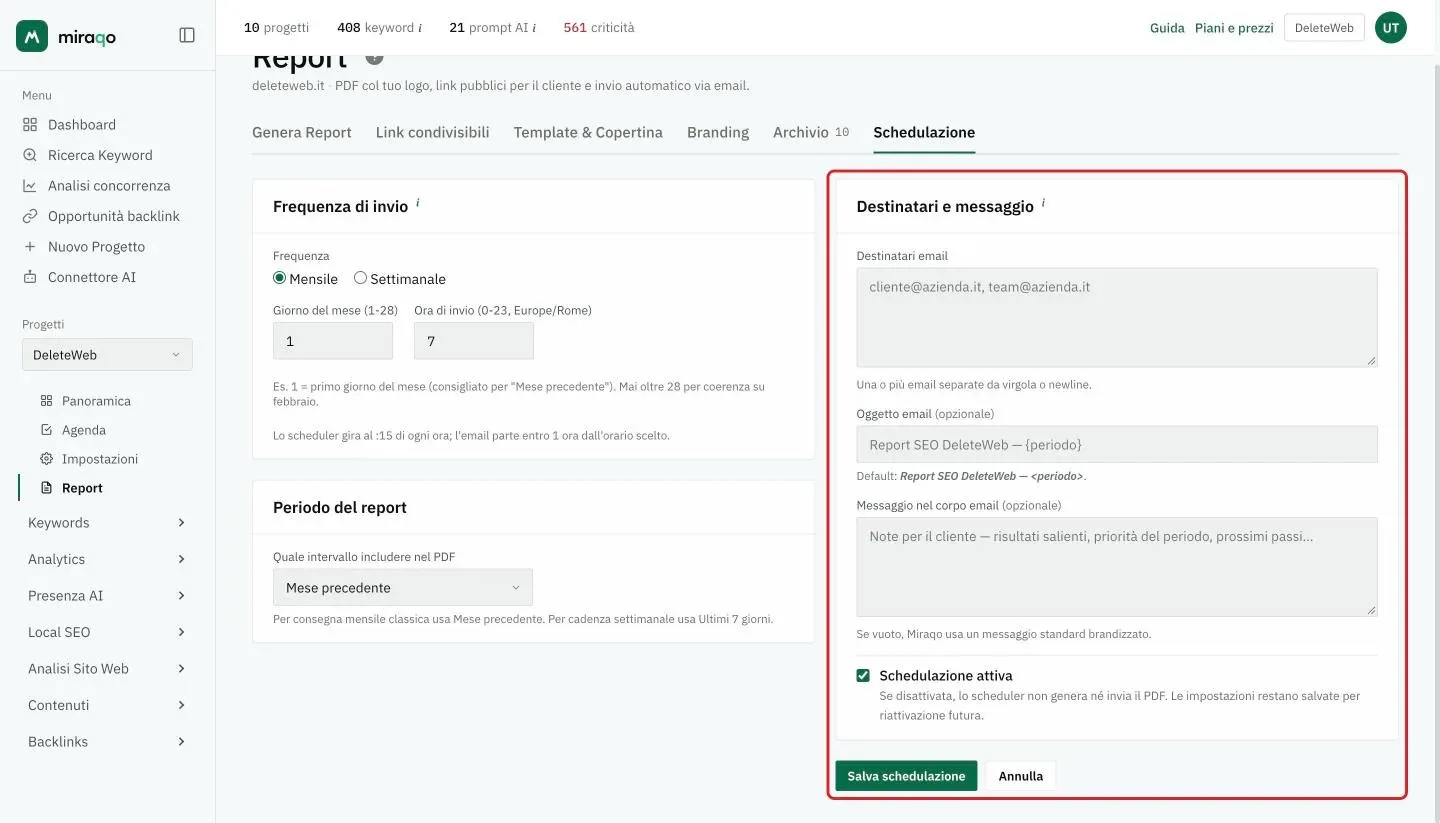Open the DeleteWeb project selector dropdown
Image resolution: width=1440 pixels, height=823 pixels.
[x=107, y=355]
